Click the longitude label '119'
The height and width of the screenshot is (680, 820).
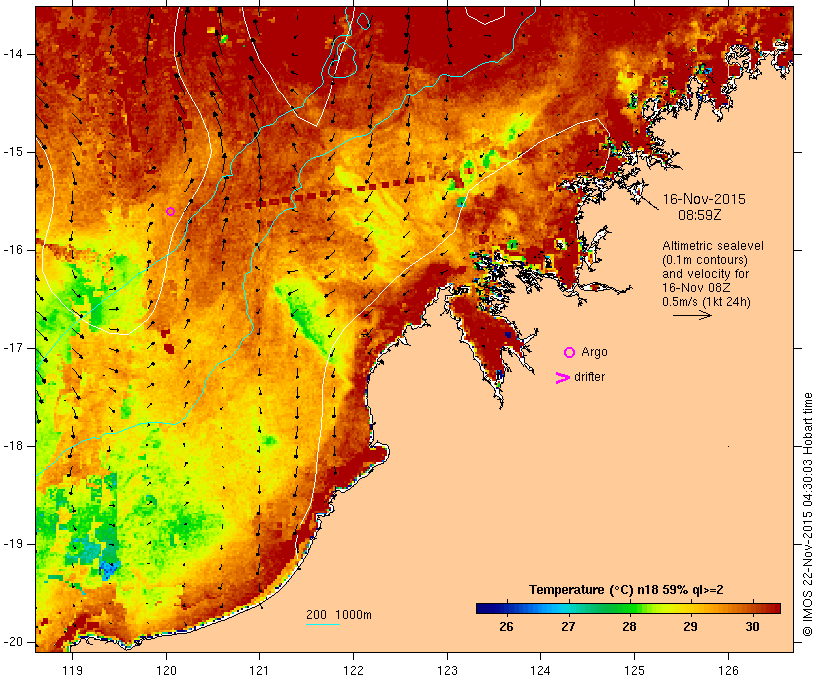[x=72, y=671]
